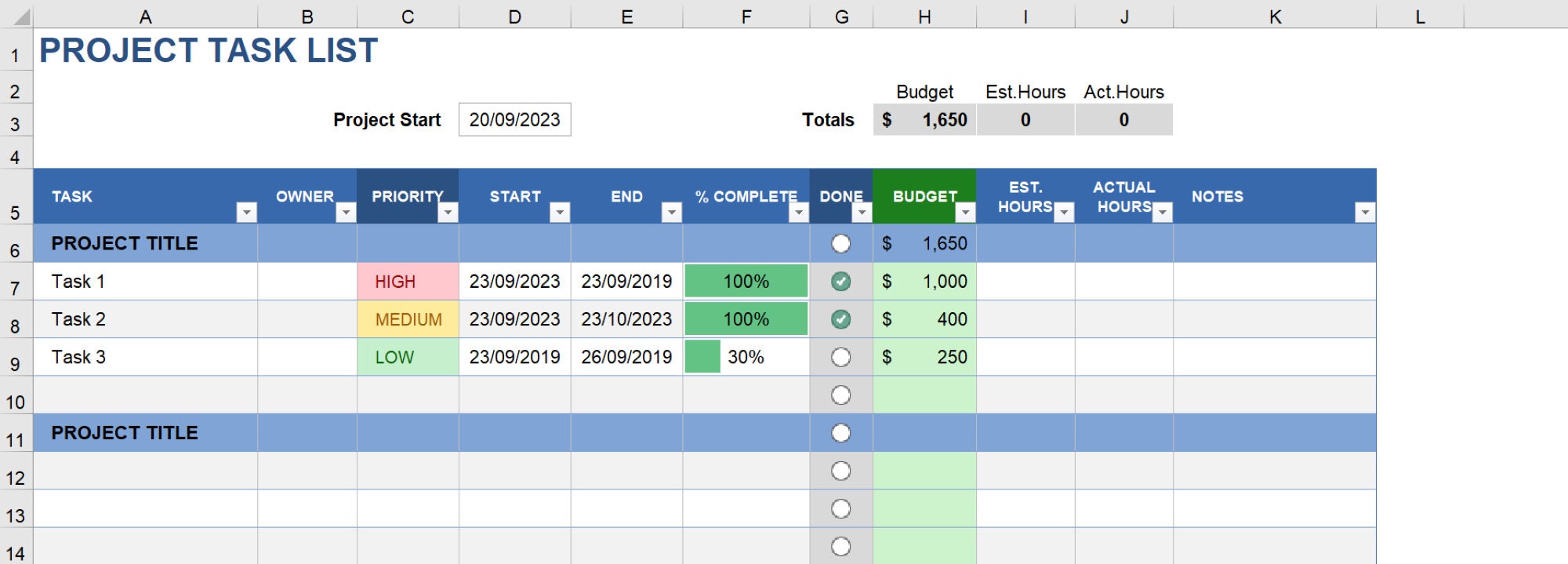The image size is (1568, 564).
Task: Select Task 3 budget cell $250
Action: [925, 357]
